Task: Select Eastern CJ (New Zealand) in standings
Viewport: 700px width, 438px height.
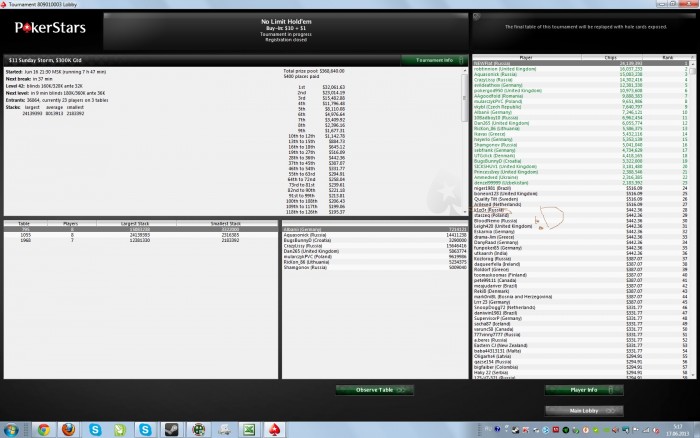Action: click(581, 346)
